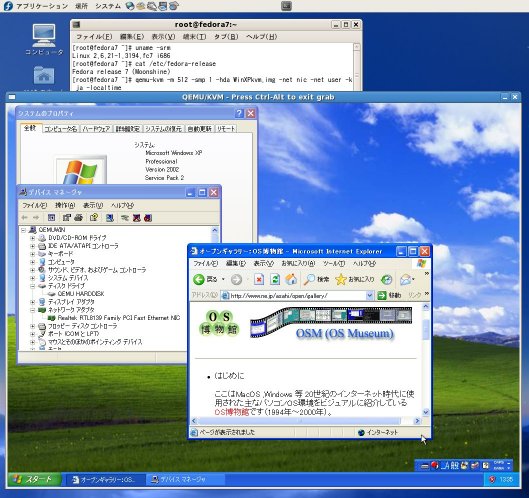Click the リンク label on IE links bar
The height and width of the screenshot is (498, 529).
click(x=414, y=295)
